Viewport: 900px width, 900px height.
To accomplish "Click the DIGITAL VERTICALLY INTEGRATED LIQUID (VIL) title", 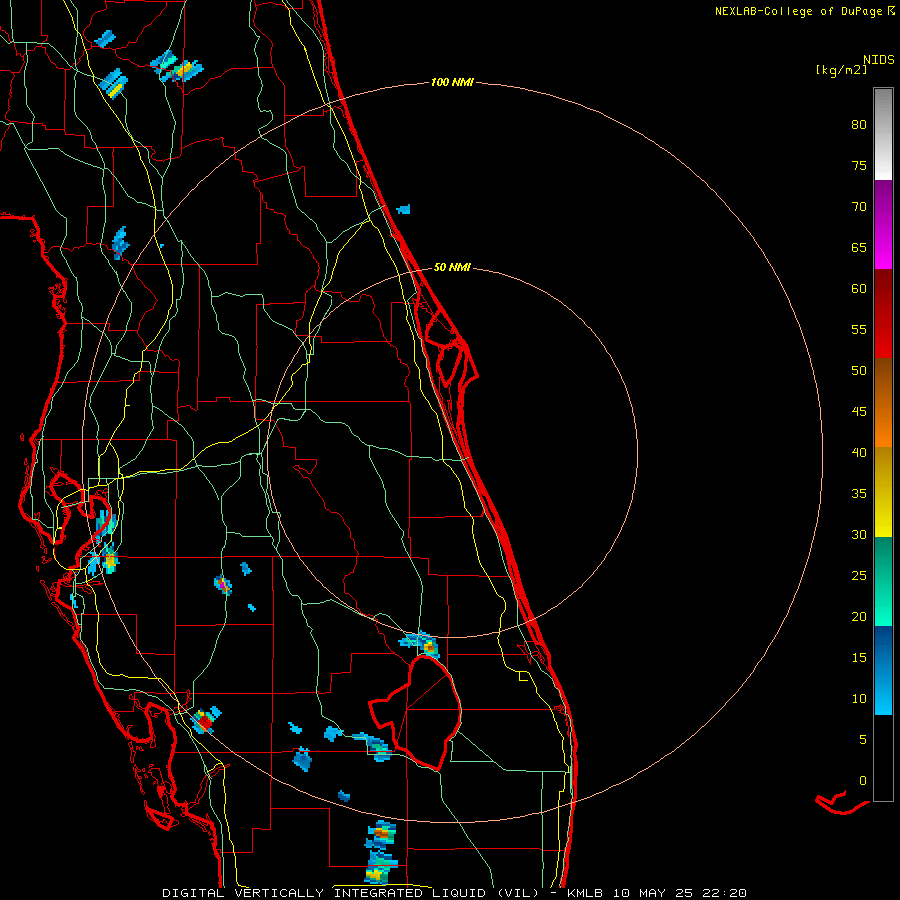I will click(x=351, y=893).
